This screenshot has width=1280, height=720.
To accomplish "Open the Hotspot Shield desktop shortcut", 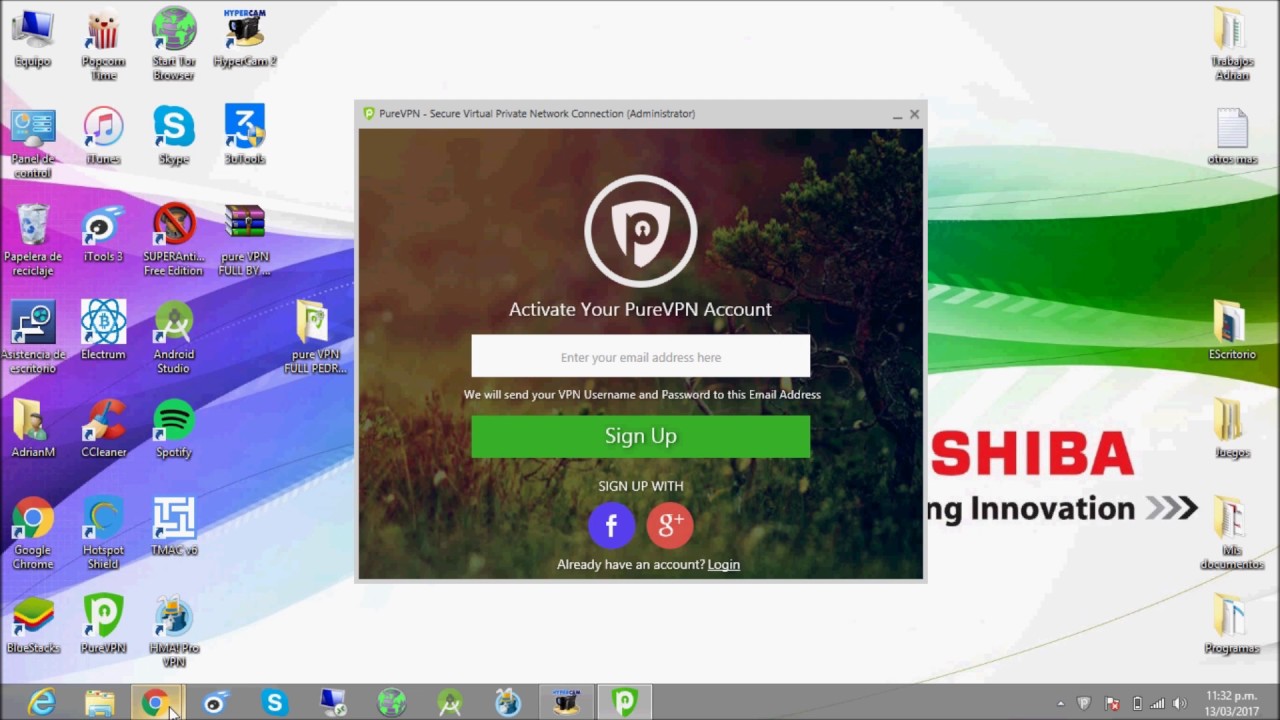I will [103, 534].
